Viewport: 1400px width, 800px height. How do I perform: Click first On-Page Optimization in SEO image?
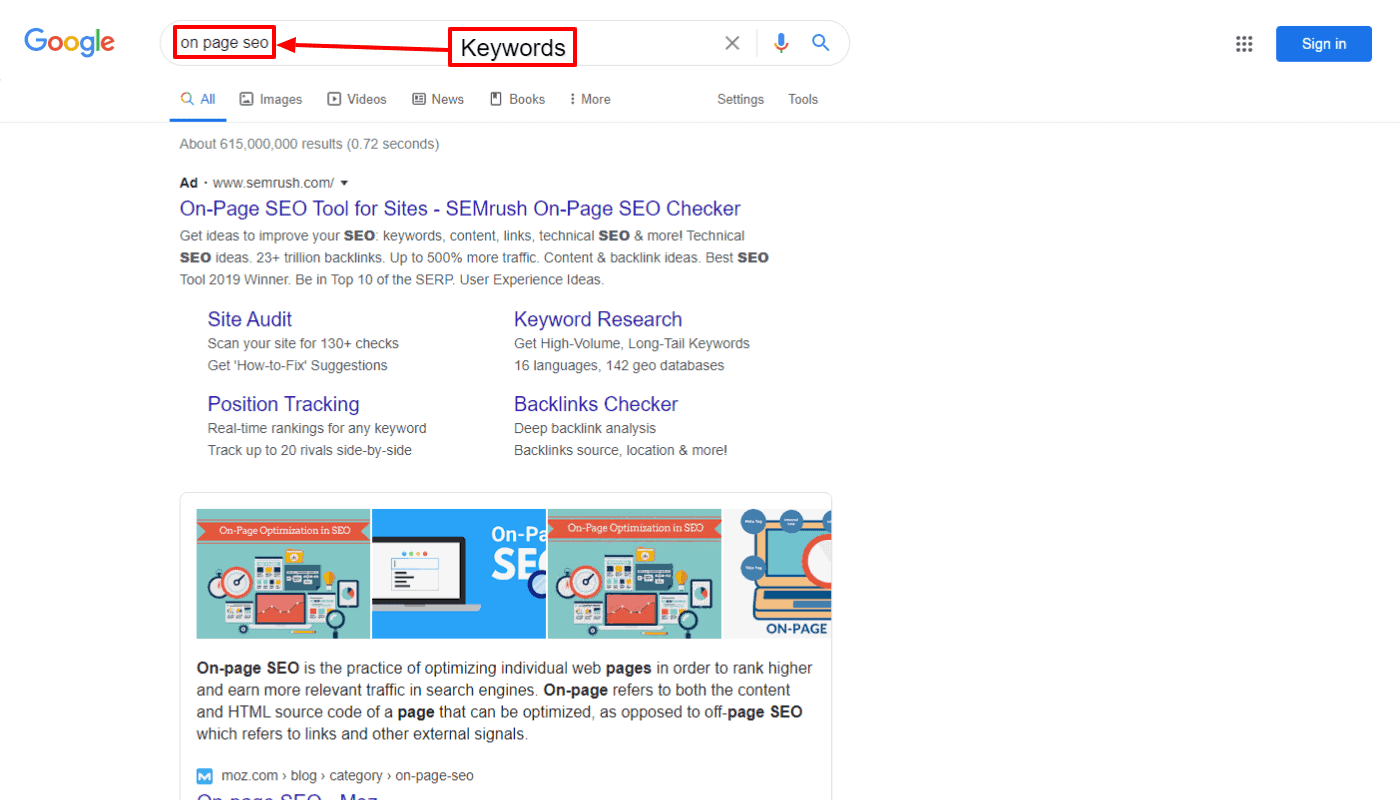tap(283, 574)
